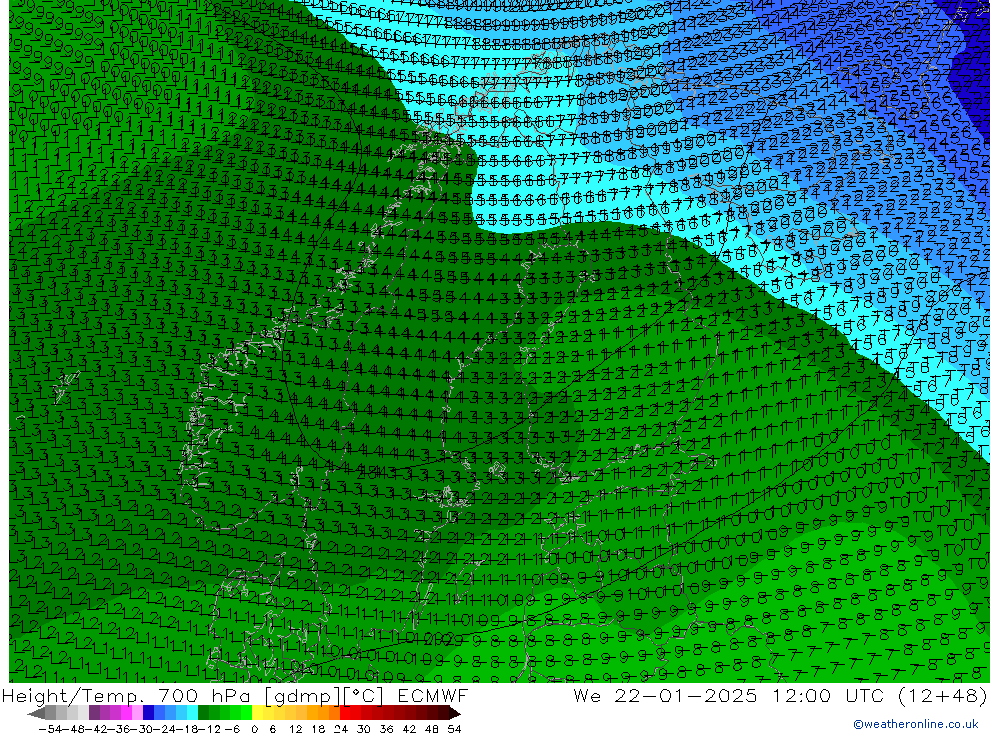Click the '54' colorbar scale label at the right end
Viewport: 1000px width, 733px height.
454,729
